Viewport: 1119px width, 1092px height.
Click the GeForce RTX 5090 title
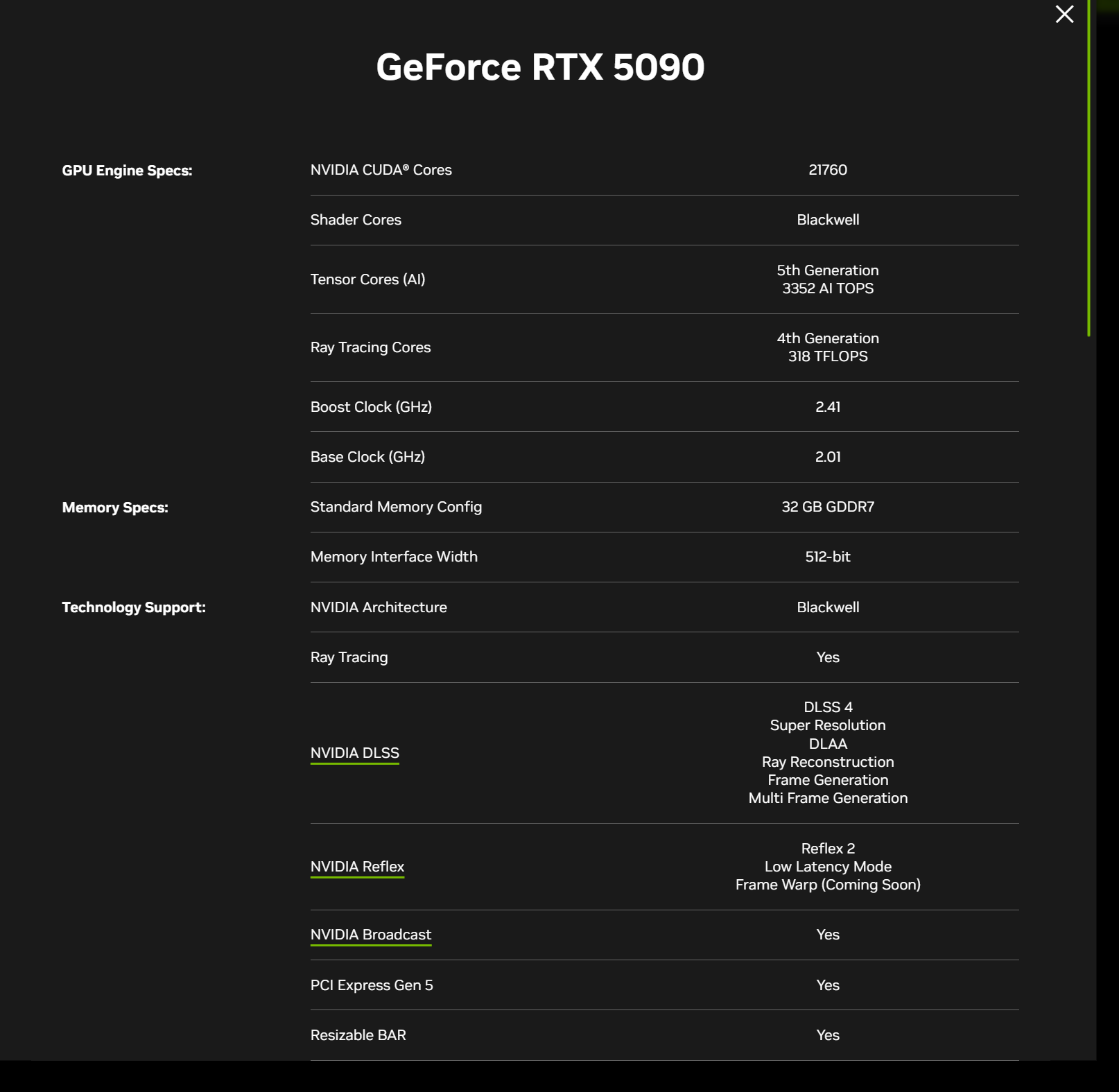click(539, 67)
